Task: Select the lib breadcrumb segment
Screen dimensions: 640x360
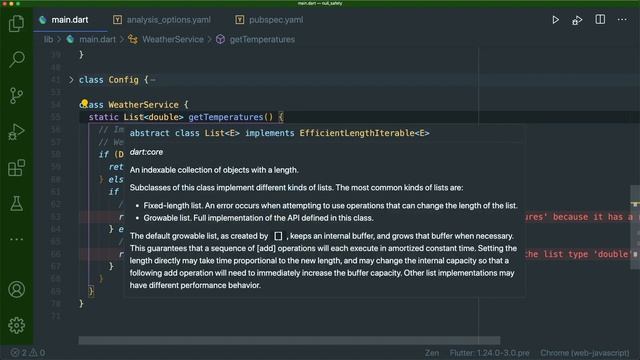Action: pyautogui.click(x=48, y=40)
